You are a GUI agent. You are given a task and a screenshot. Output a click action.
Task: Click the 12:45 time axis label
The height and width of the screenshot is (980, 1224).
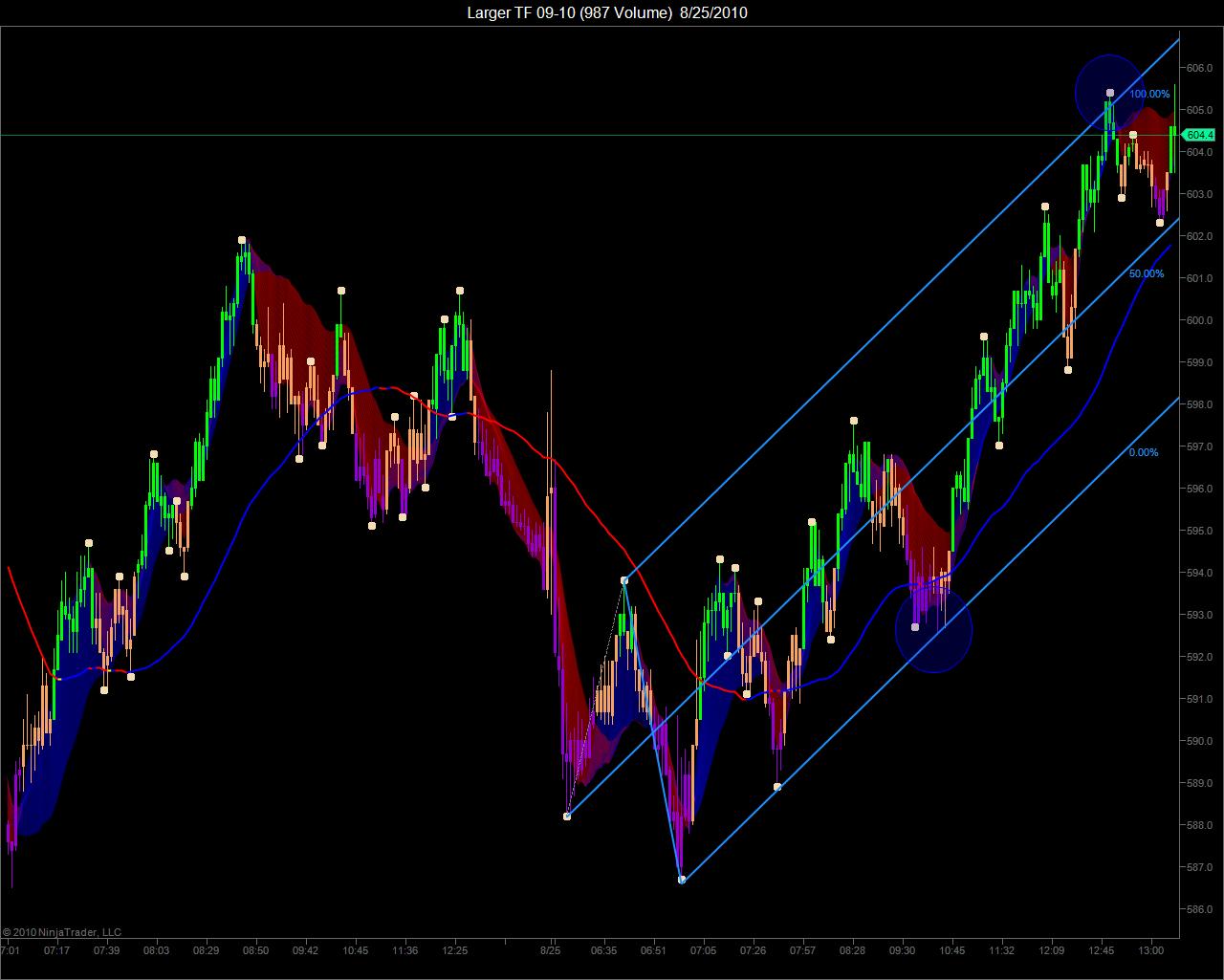click(1101, 950)
